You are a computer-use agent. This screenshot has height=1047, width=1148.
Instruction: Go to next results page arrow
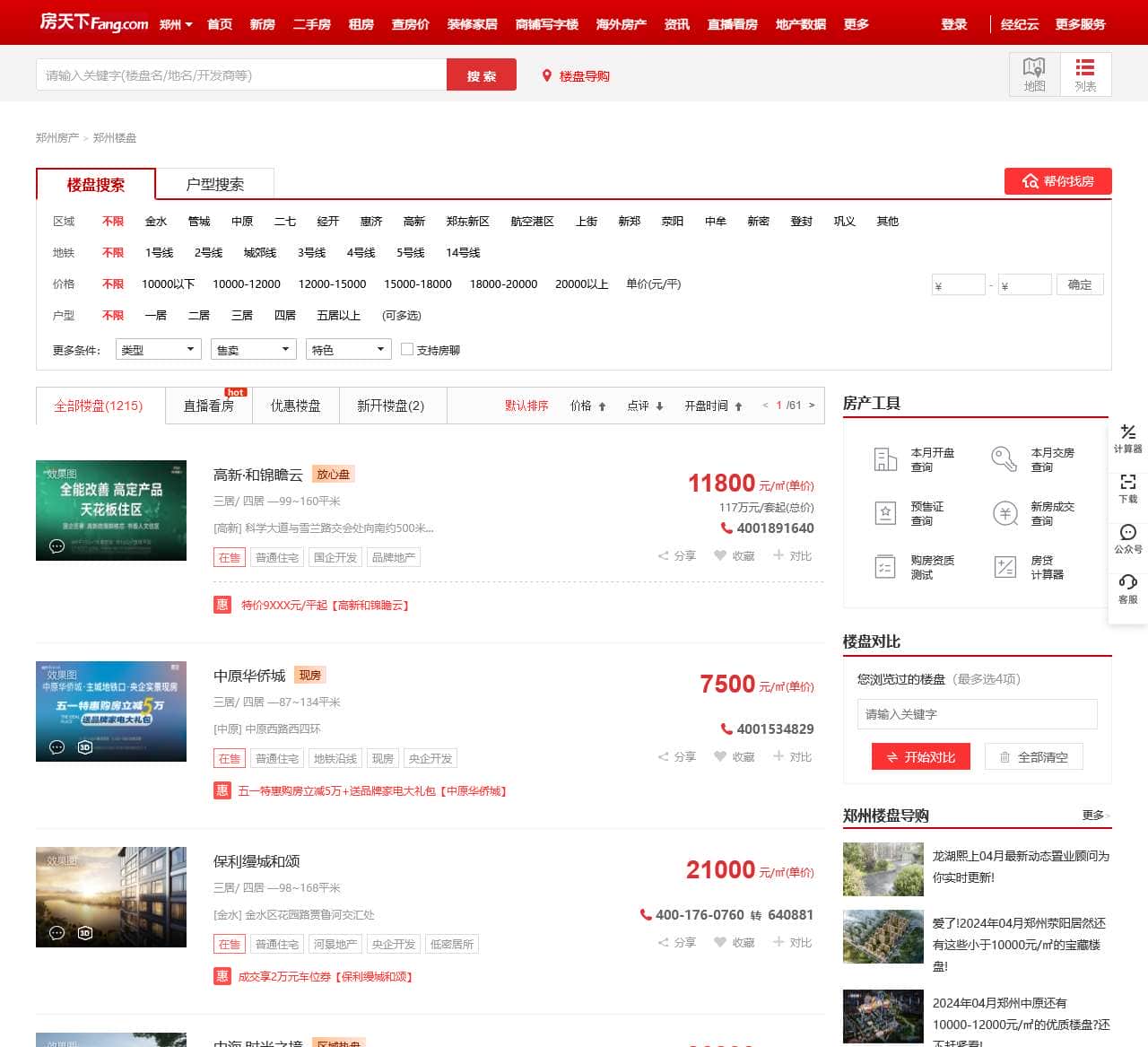(812, 406)
